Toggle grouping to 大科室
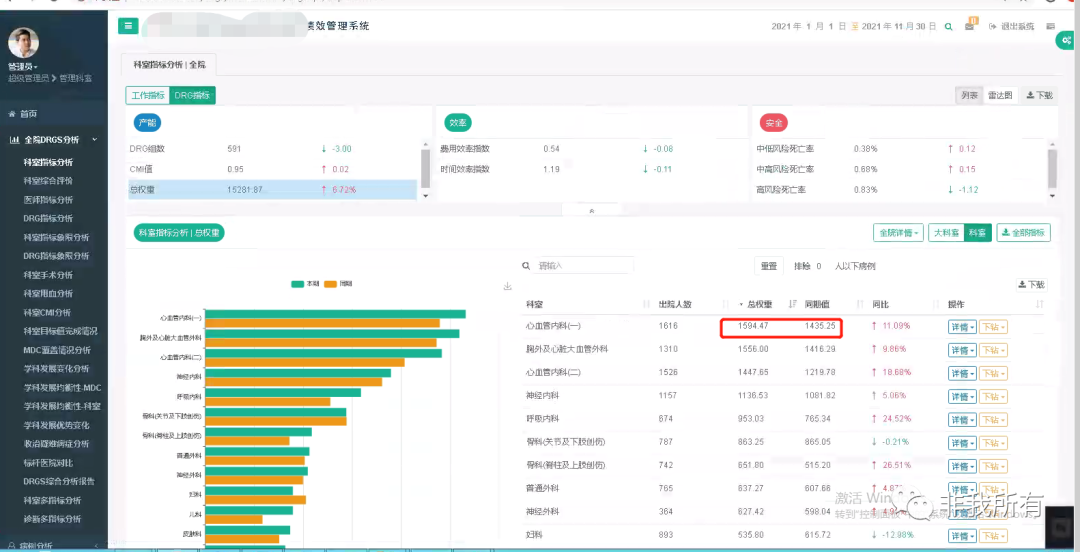Screen dimensions: 1080x552 coord(946,233)
